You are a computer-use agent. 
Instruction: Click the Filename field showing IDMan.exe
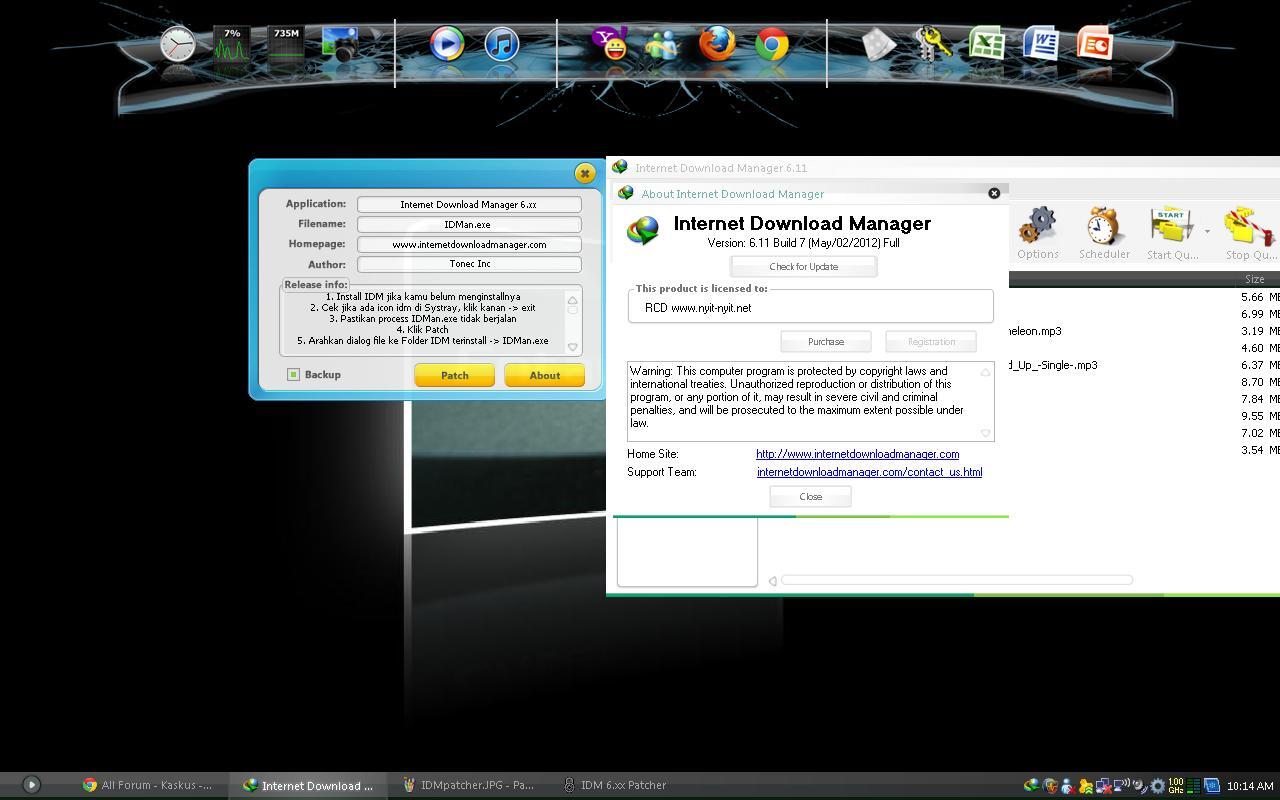469,224
